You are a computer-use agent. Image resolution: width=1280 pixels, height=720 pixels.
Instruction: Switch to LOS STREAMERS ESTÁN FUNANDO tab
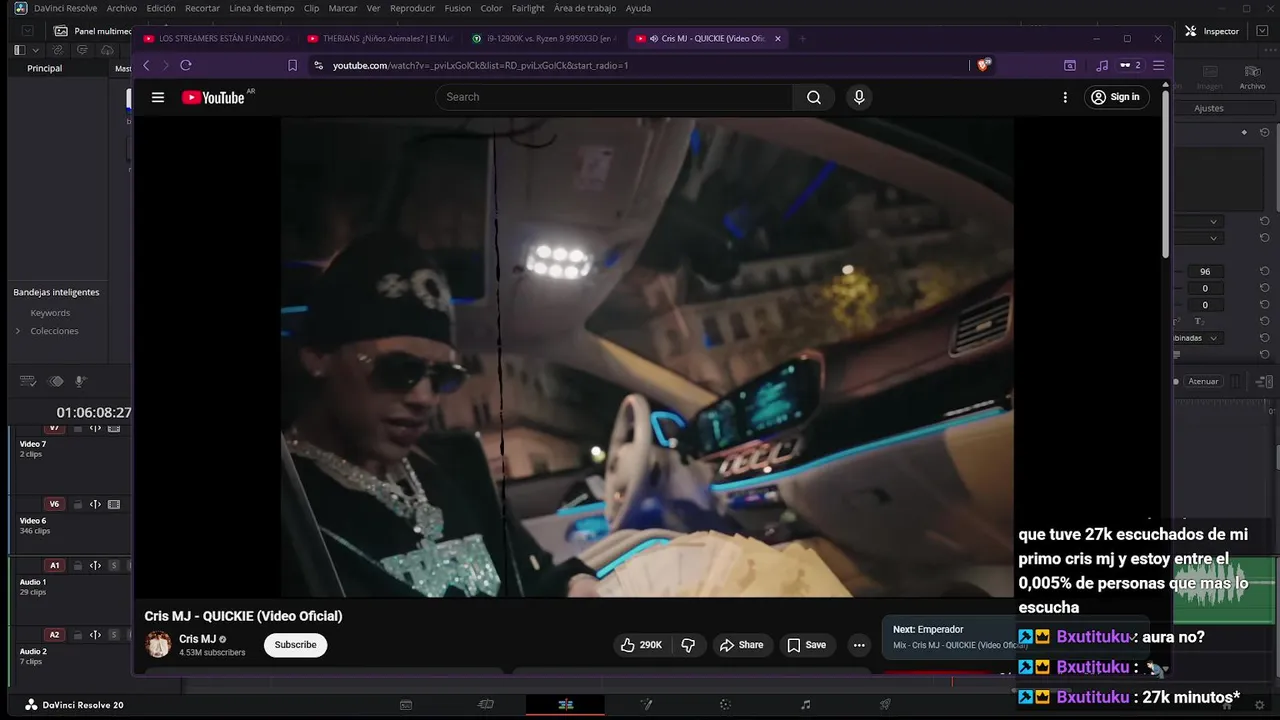[215, 39]
